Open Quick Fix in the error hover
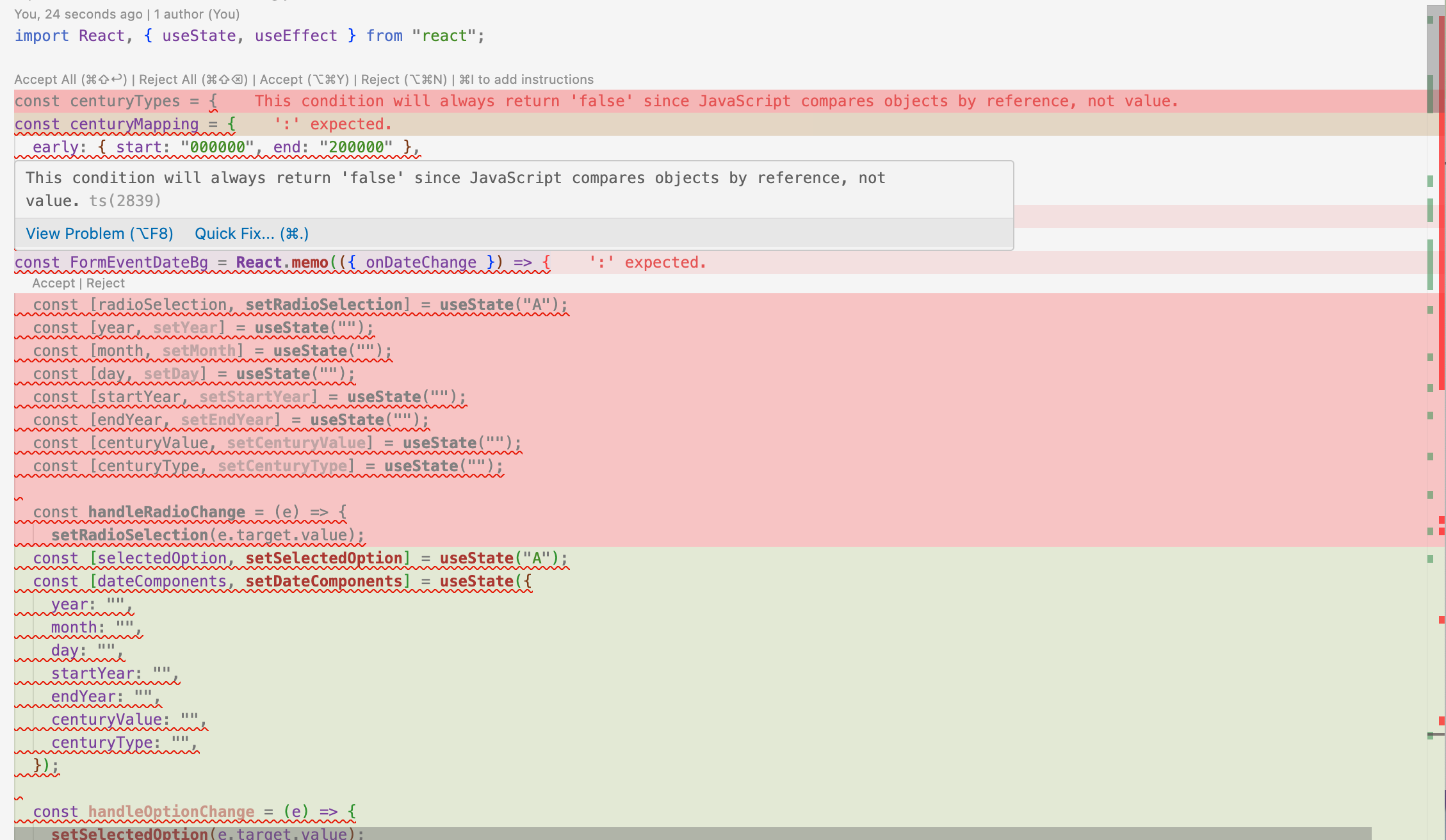 click(x=252, y=234)
